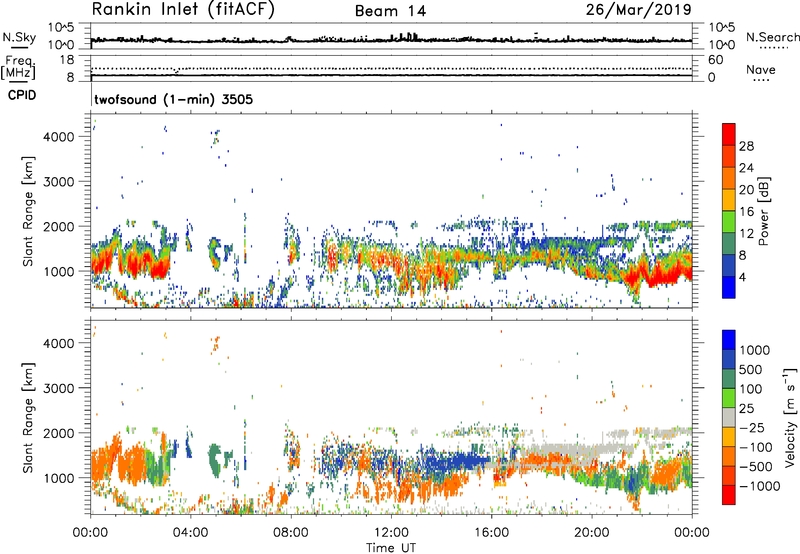
Task: Click the "Nave" legend label
Action: (x=761, y=69)
